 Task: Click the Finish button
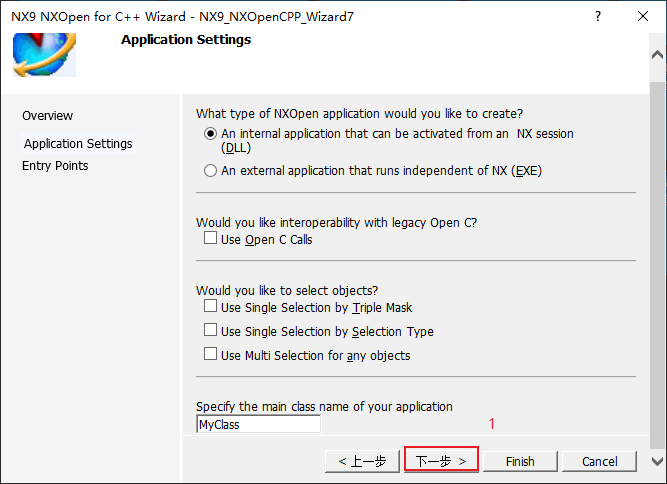pyautogui.click(x=520, y=461)
